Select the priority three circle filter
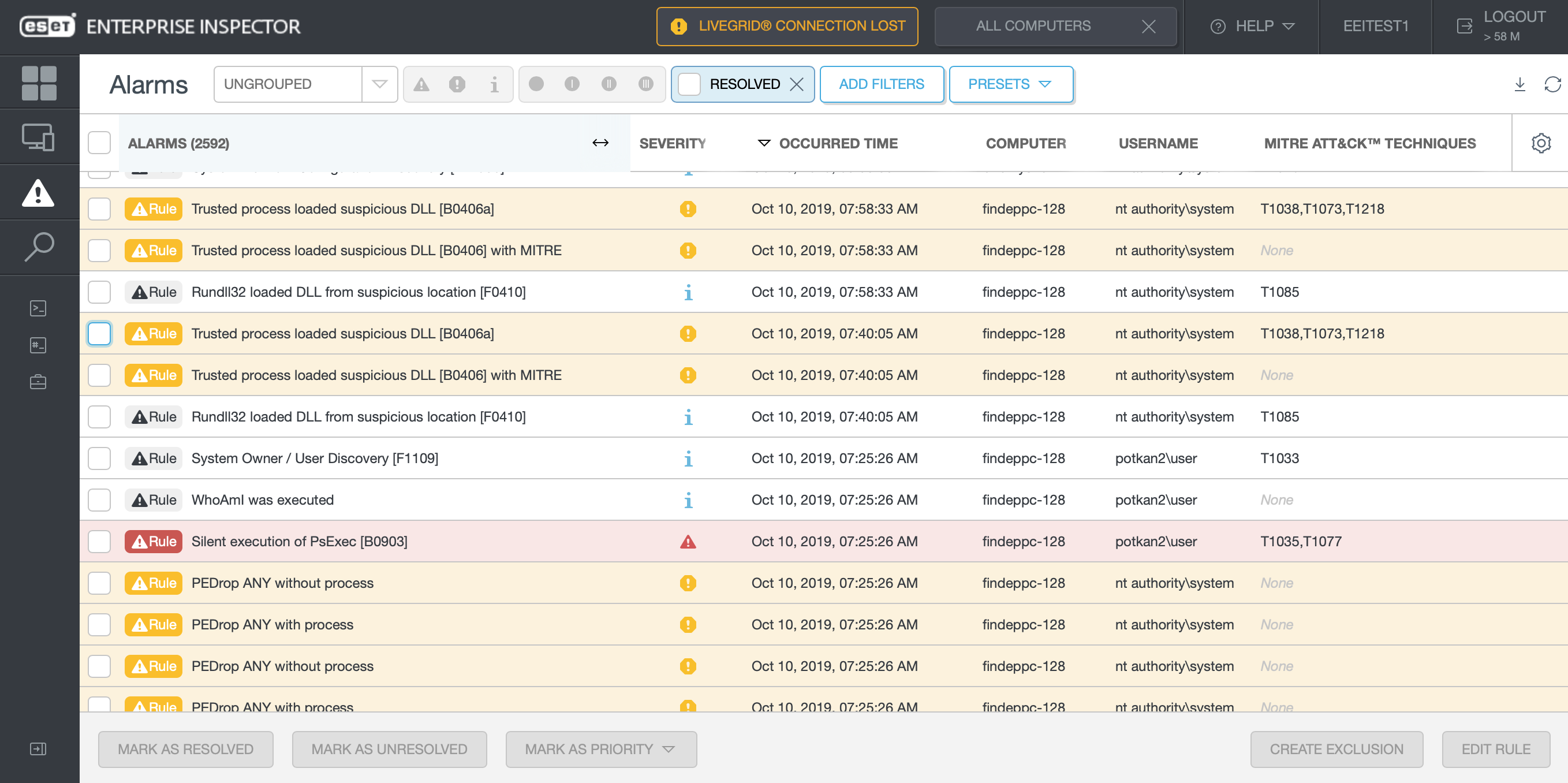Viewport: 1568px width, 783px height. [647, 84]
